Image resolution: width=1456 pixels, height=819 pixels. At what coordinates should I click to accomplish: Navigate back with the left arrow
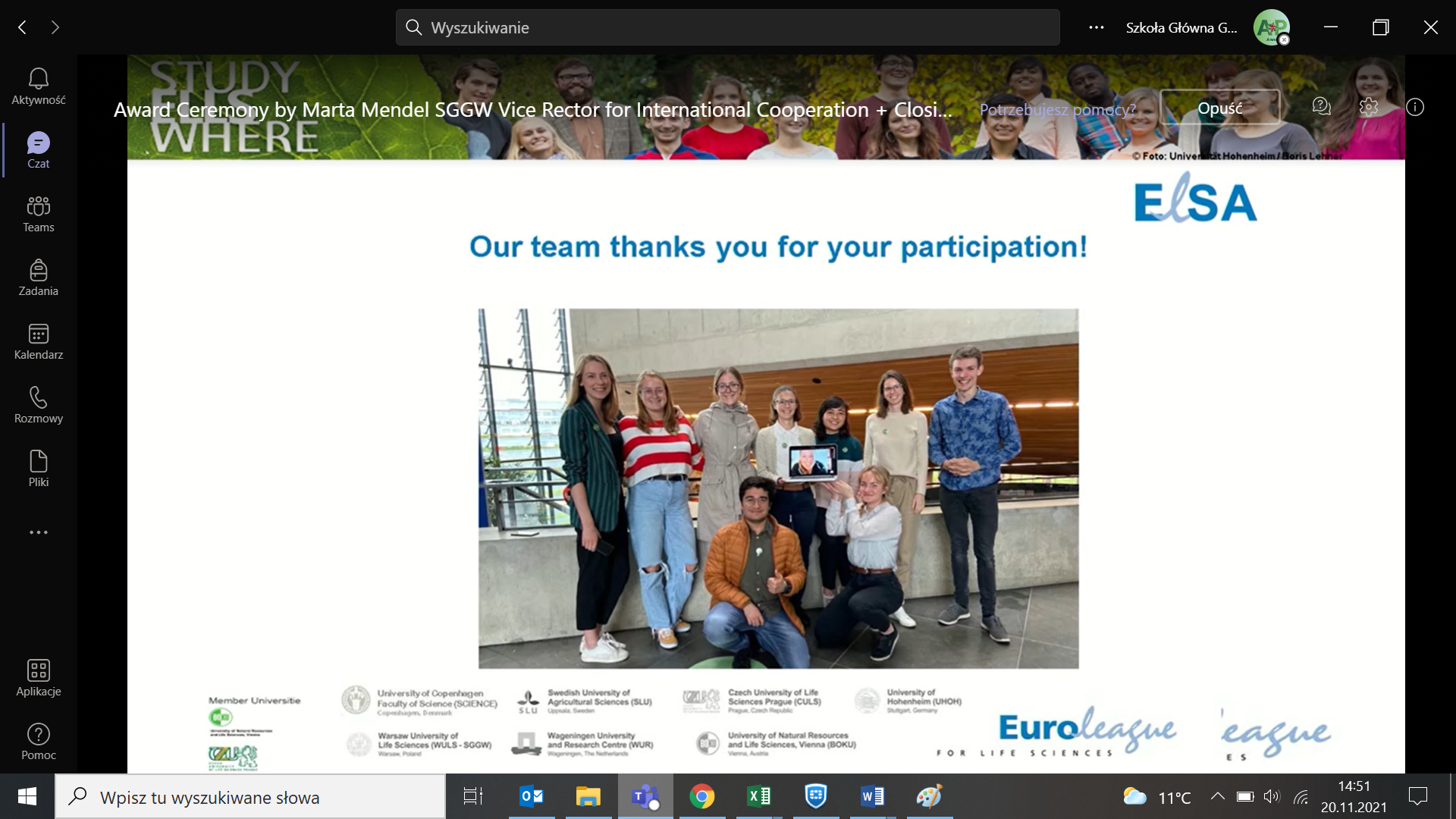[23, 27]
